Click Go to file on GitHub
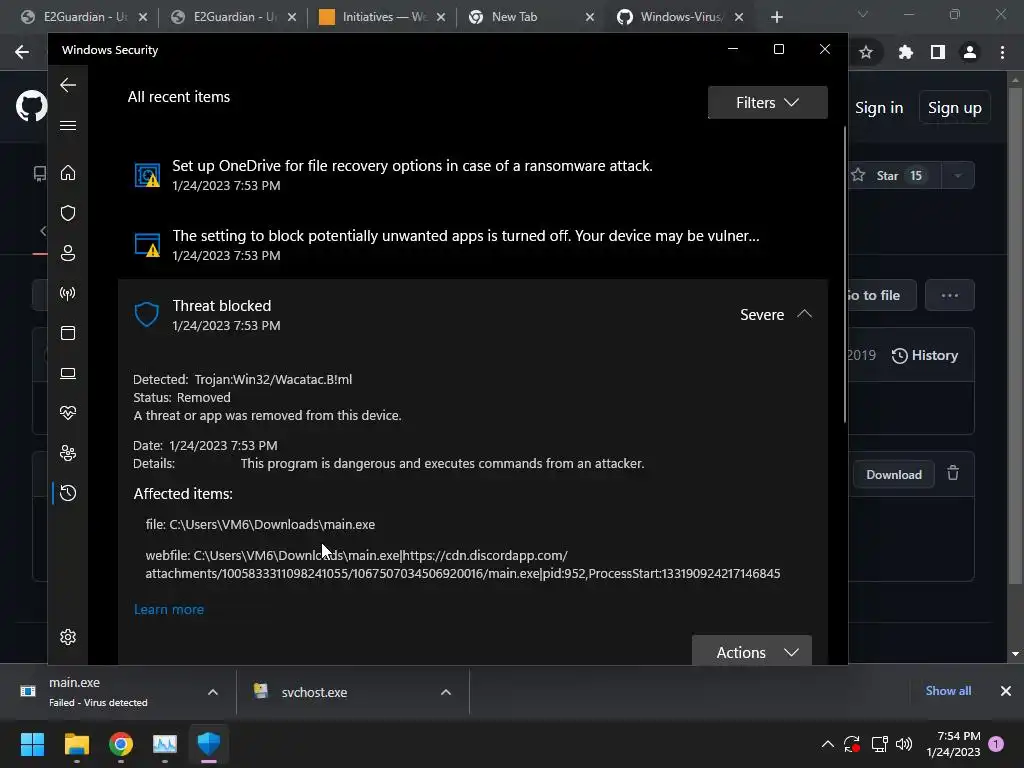 click(x=882, y=295)
